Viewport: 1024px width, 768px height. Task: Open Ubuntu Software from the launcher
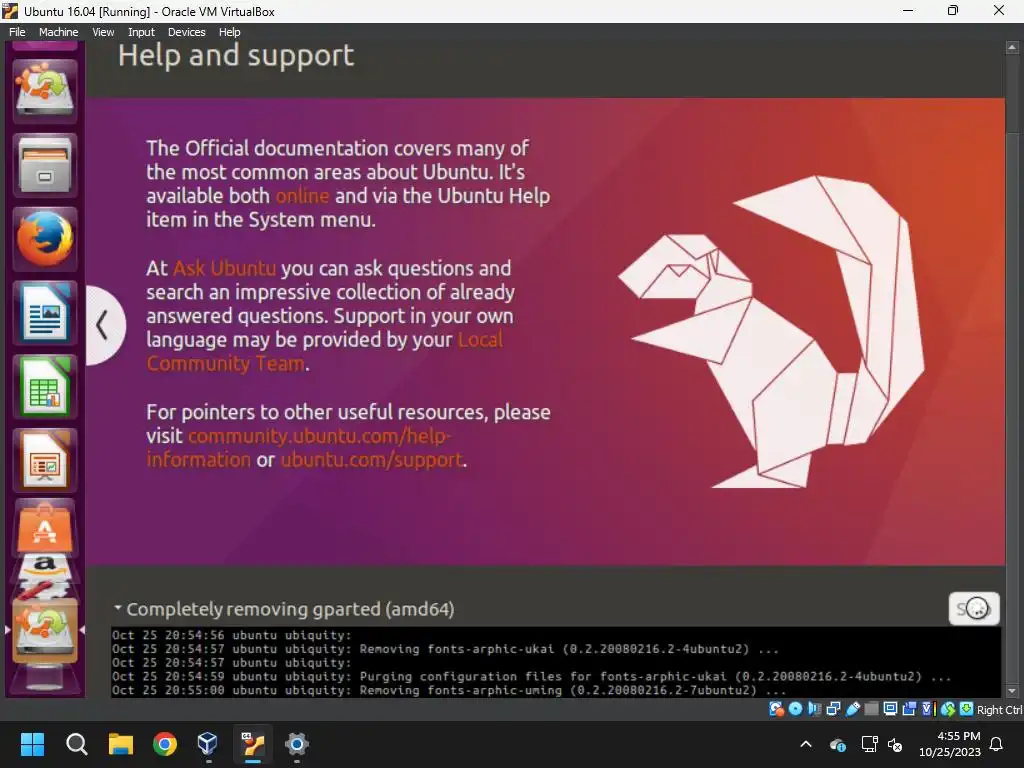coord(44,529)
